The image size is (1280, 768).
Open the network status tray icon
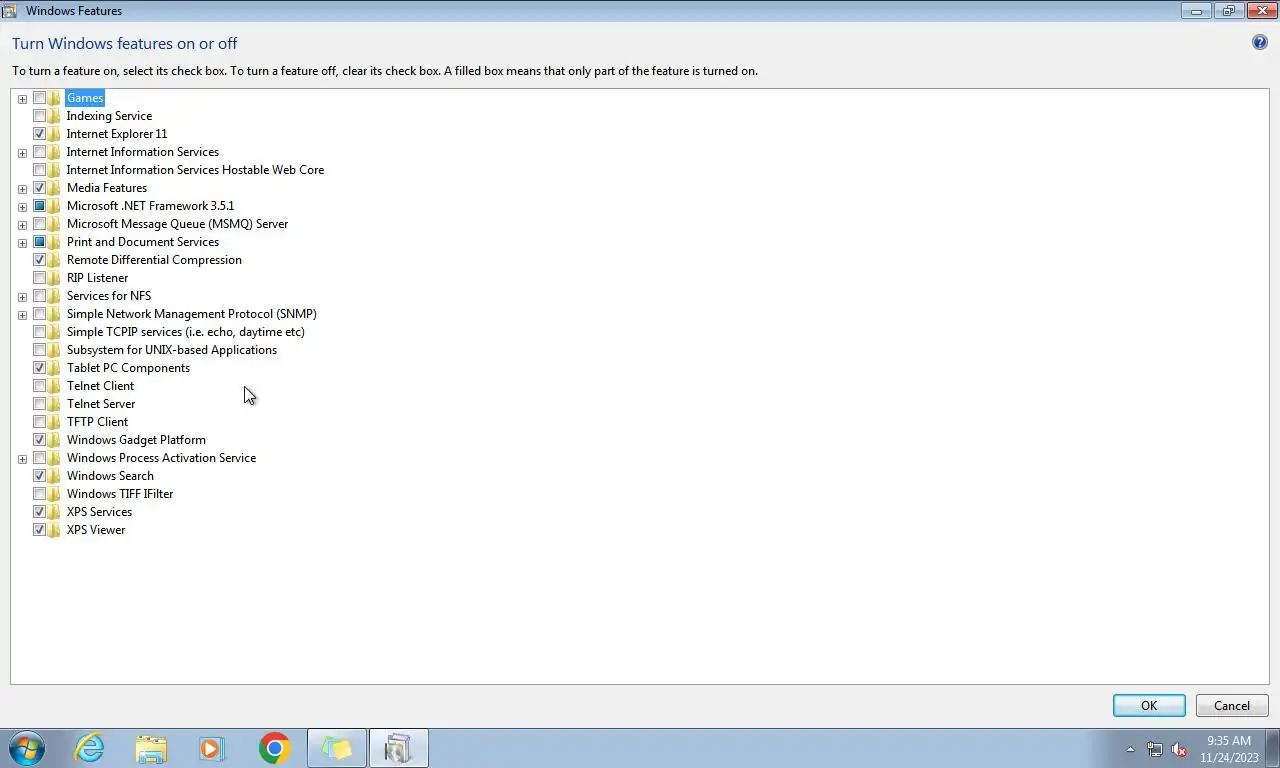[x=1155, y=749]
